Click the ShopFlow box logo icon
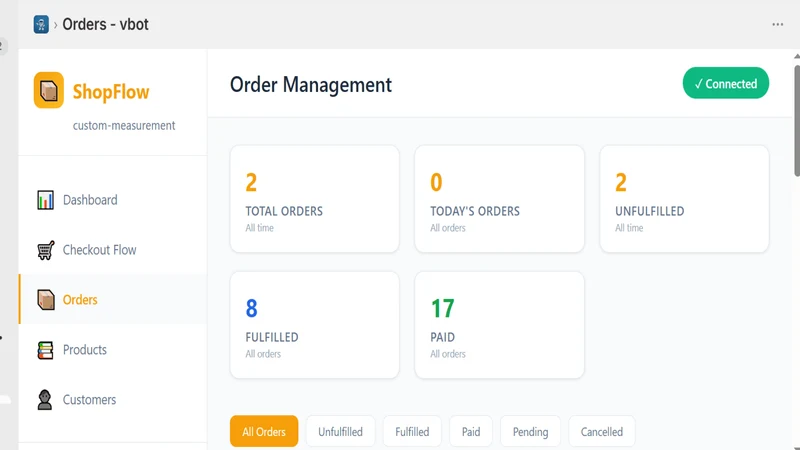The image size is (800, 450). point(48,90)
